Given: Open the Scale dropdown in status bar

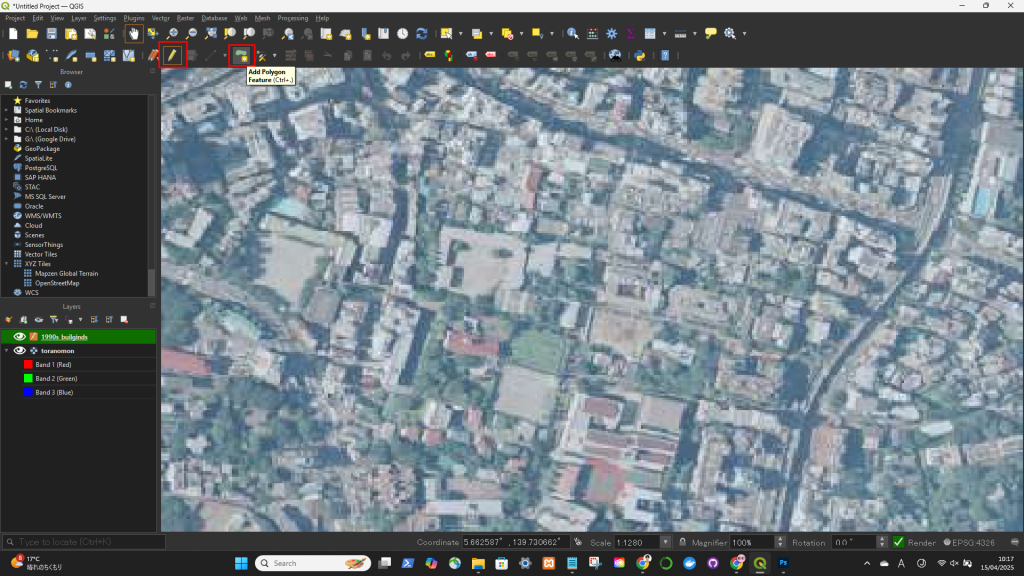Looking at the screenshot, I should pyautogui.click(x=666, y=542).
